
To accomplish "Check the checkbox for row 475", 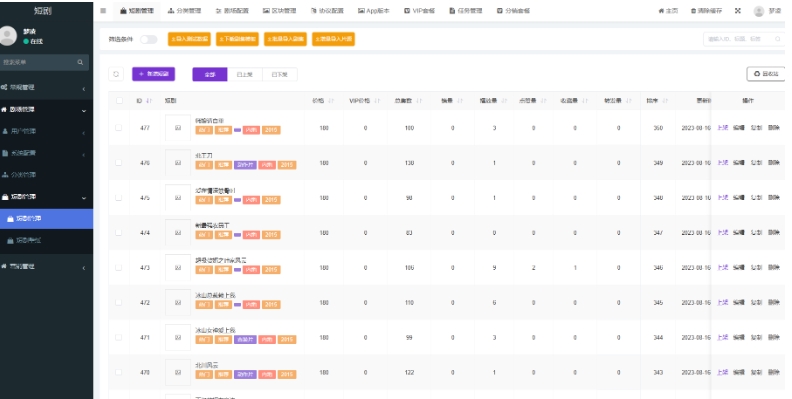I will click(x=119, y=197).
